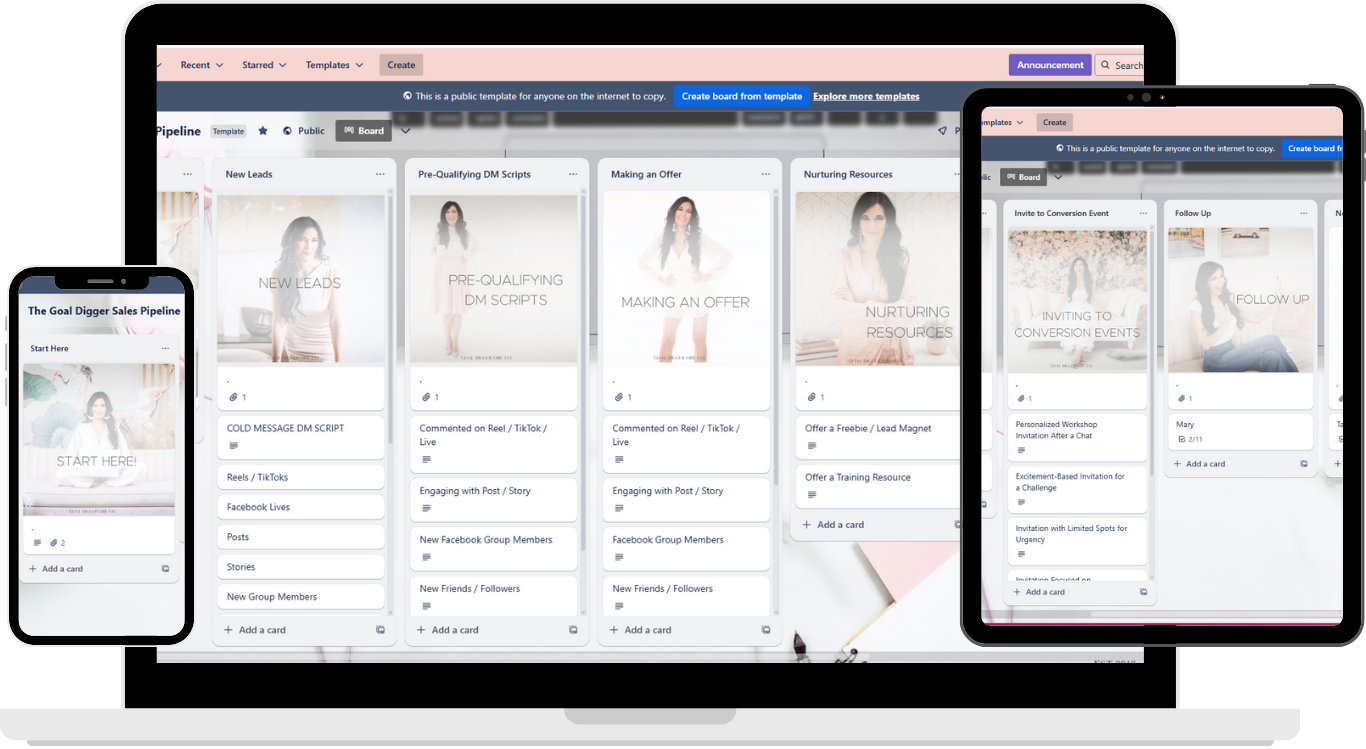Click the Follow Up list template card icon

[1304, 464]
